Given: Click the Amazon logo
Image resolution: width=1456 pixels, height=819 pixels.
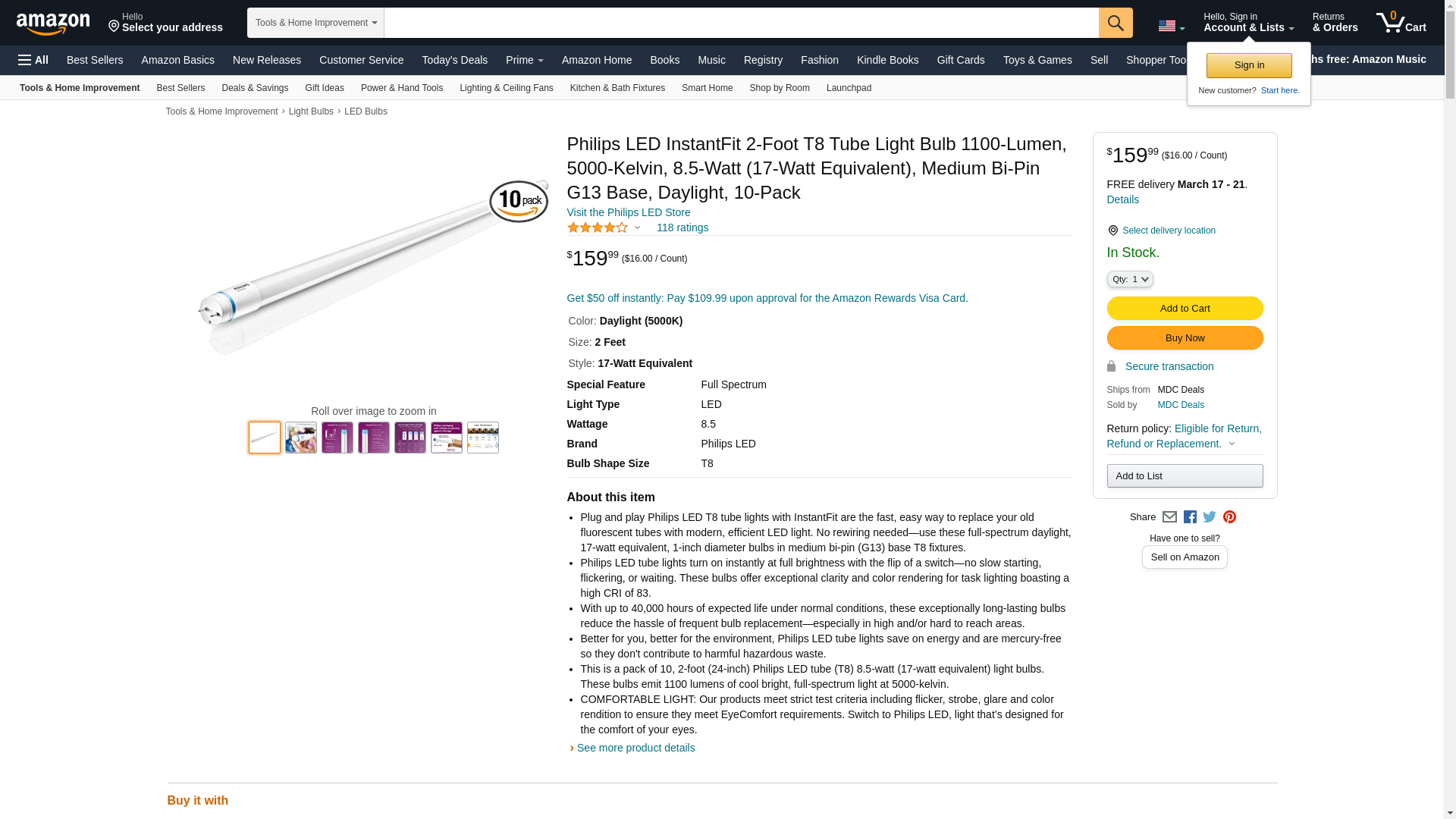Looking at the screenshot, I should point(53,24).
